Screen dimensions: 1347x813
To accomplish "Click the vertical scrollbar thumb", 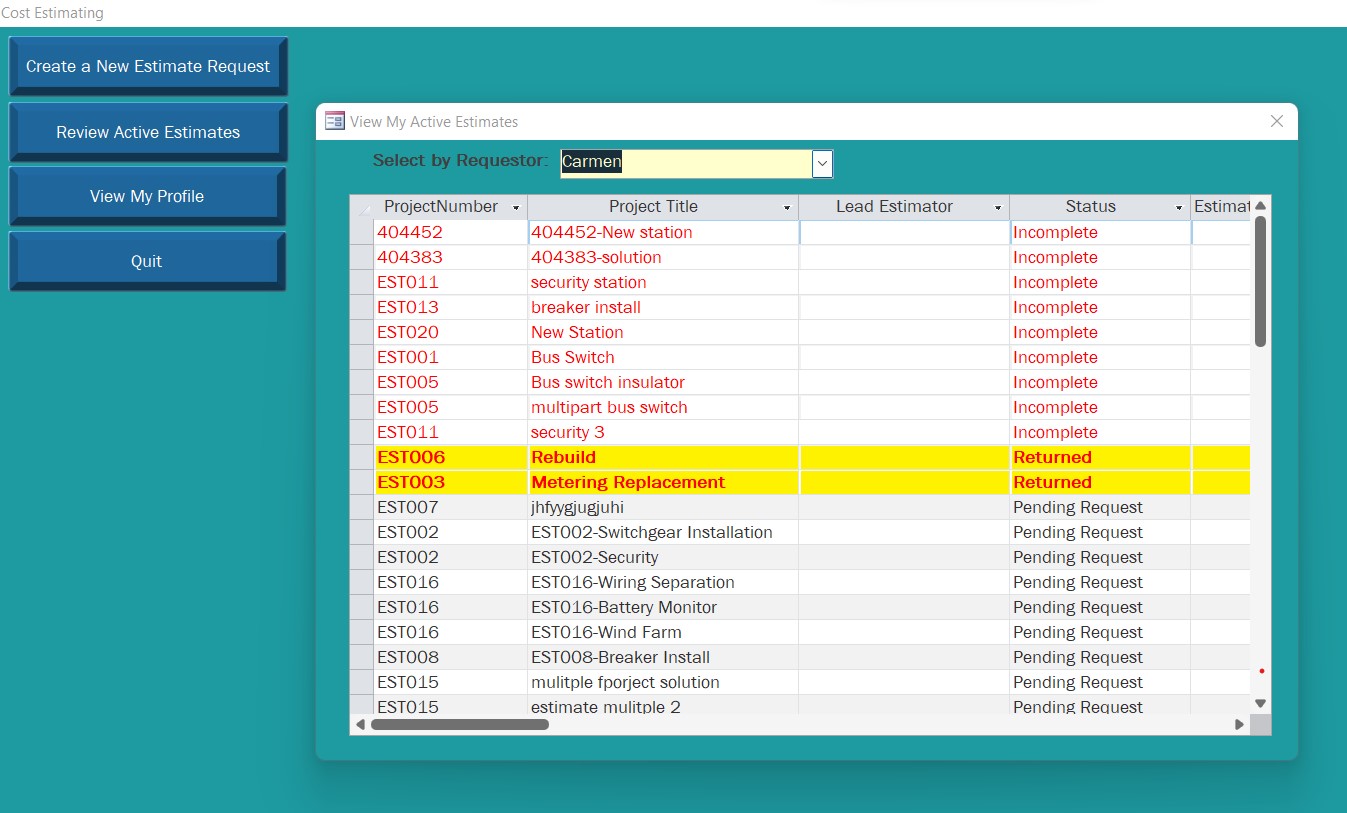I will pyautogui.click(x=1260, y=281).
